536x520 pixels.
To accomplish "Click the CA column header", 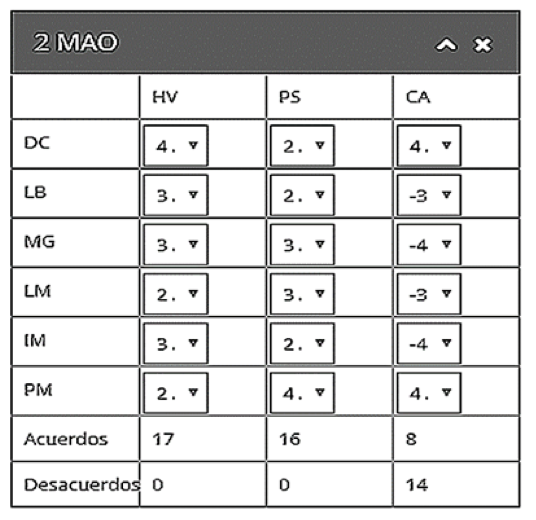I will 418,97.
